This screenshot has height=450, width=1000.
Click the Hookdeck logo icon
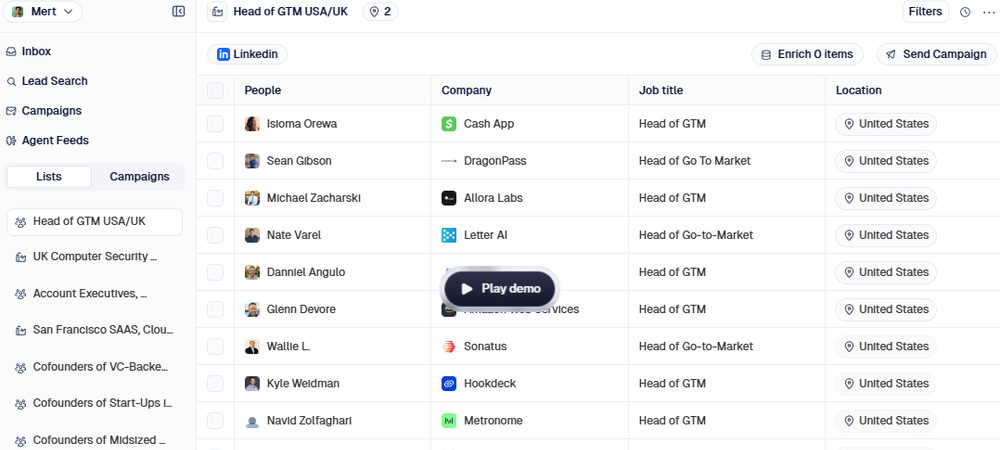(449, 383)
